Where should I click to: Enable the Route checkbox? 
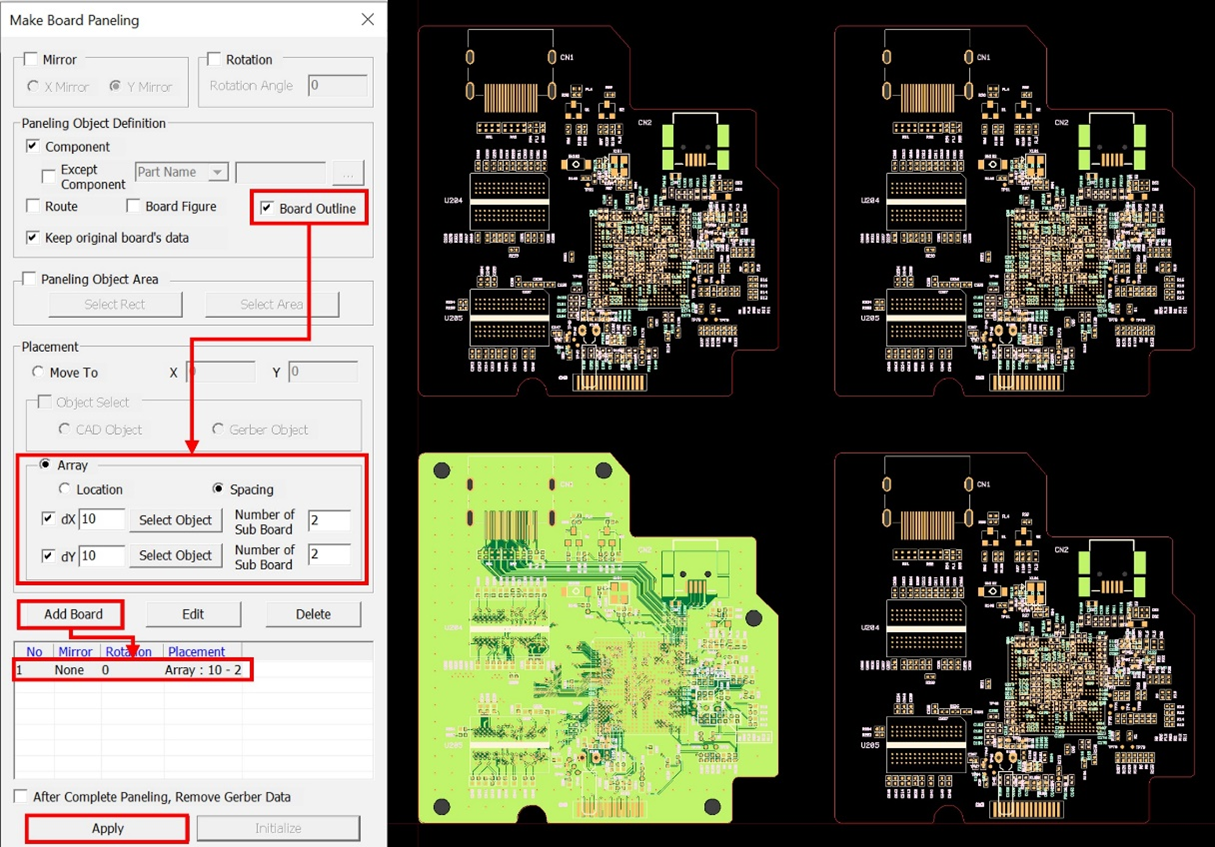tap(33, 207)
